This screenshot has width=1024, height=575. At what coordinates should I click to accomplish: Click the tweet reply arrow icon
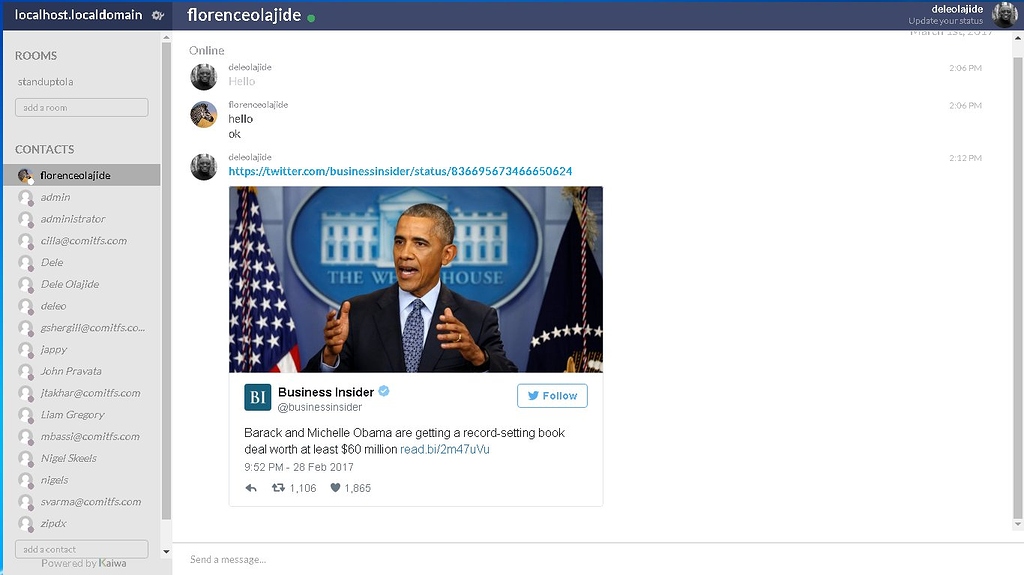(251, 487)
